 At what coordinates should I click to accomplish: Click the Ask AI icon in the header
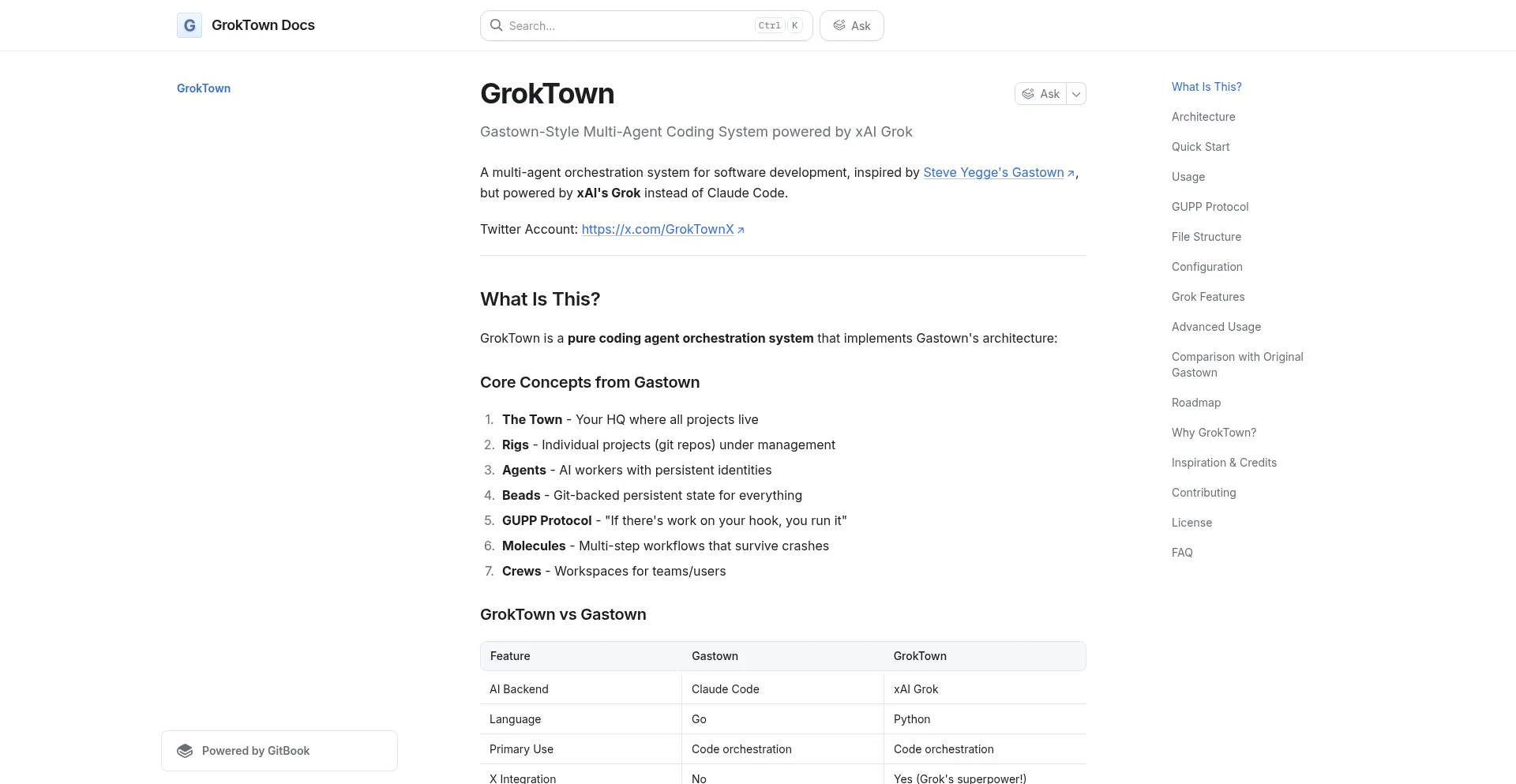(840, 25)
